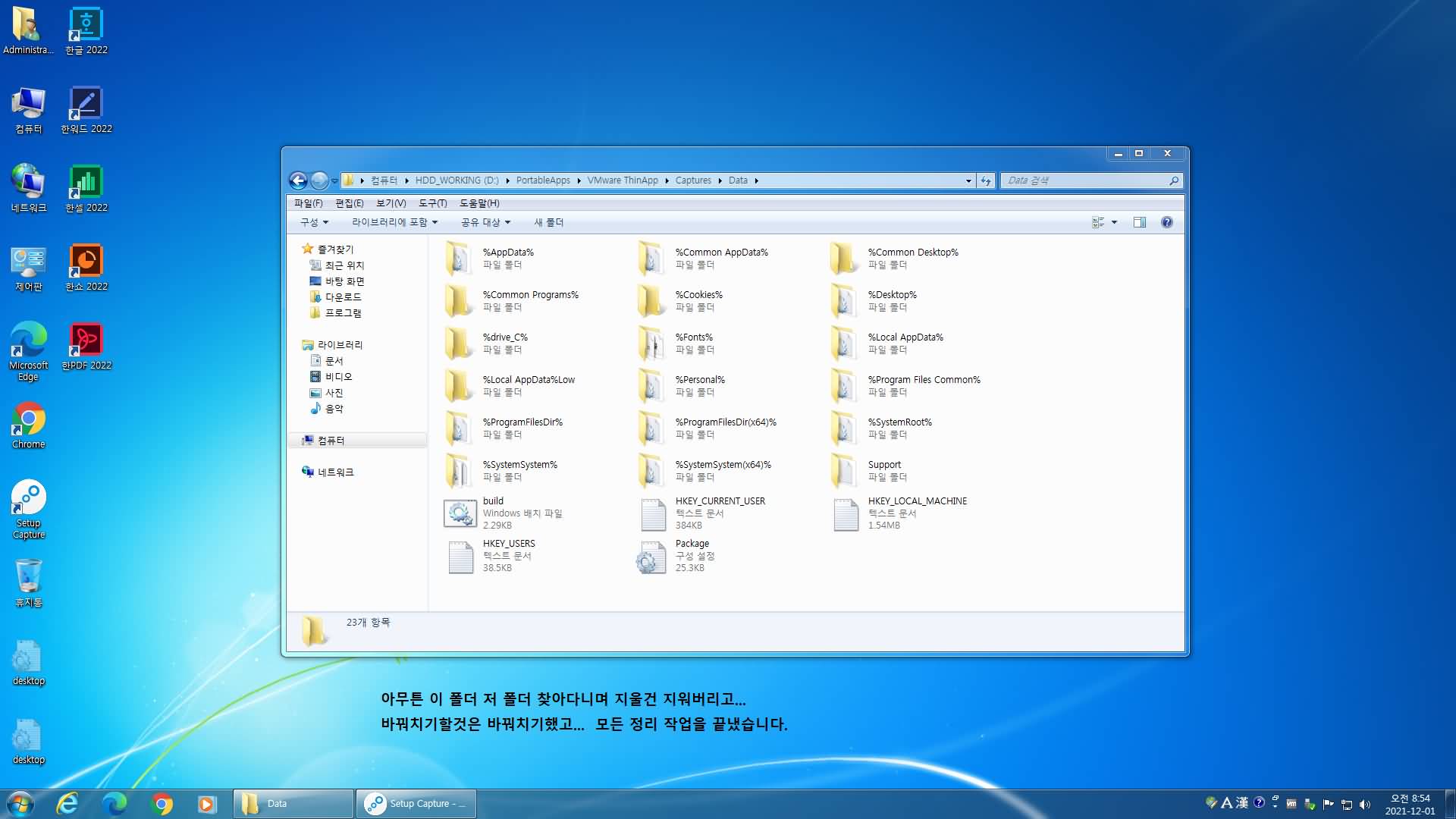
Task: Select the Package configuration file
Action: pyautogui.click(x=676, y=556)
